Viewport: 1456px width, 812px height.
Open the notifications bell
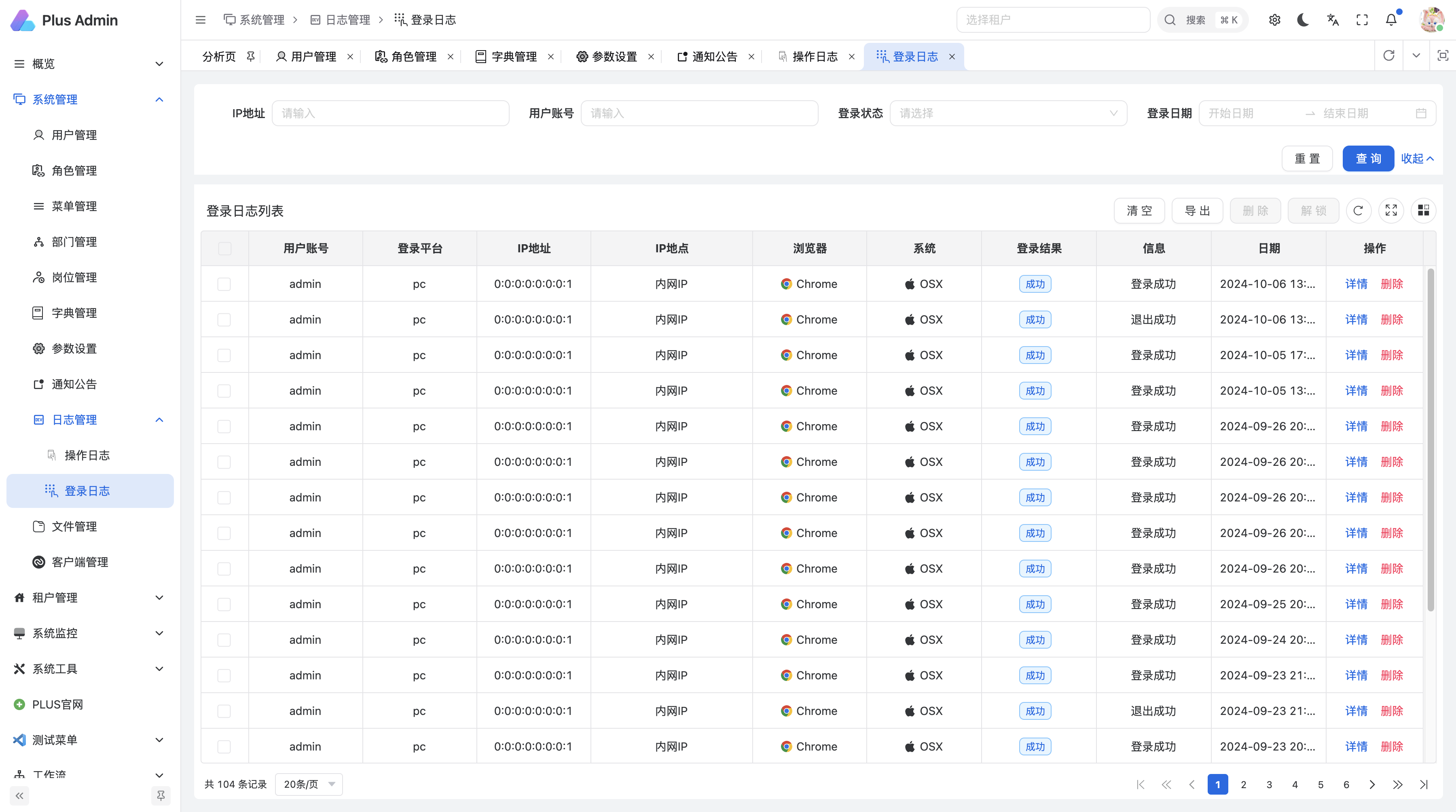coord(1391,20)
